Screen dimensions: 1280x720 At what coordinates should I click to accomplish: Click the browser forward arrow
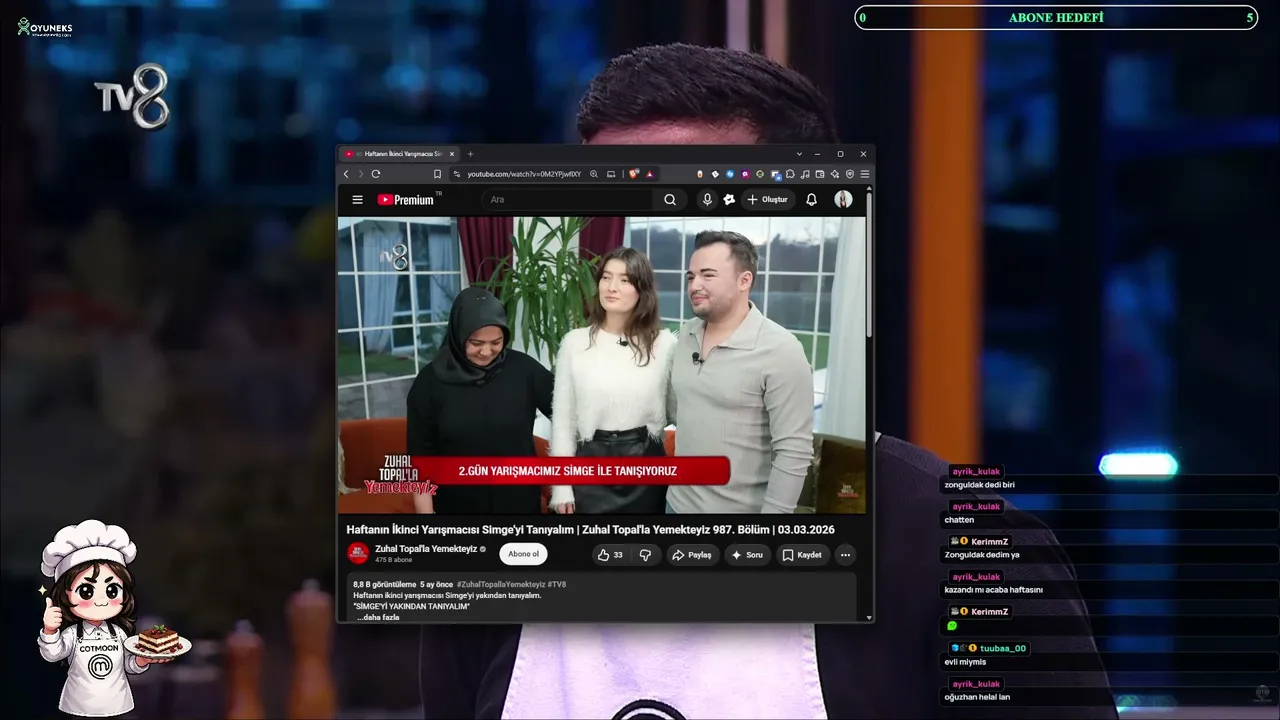(x=360, y=174)
